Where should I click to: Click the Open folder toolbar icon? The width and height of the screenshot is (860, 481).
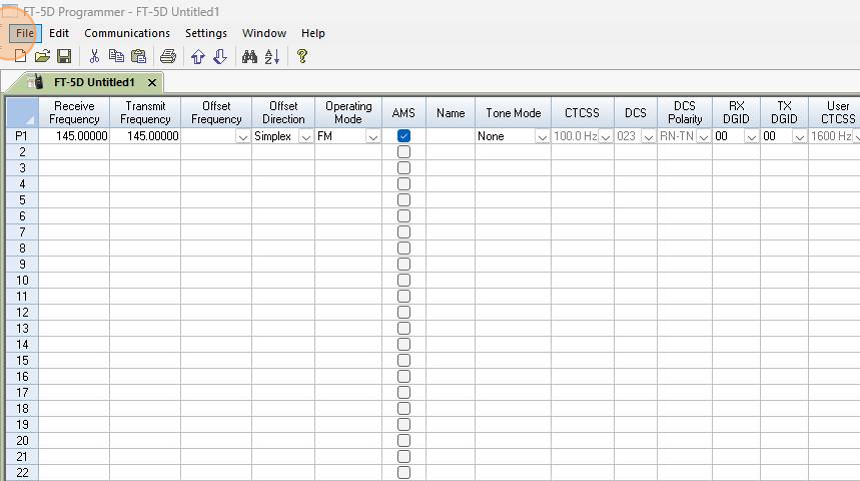[42, 56]
